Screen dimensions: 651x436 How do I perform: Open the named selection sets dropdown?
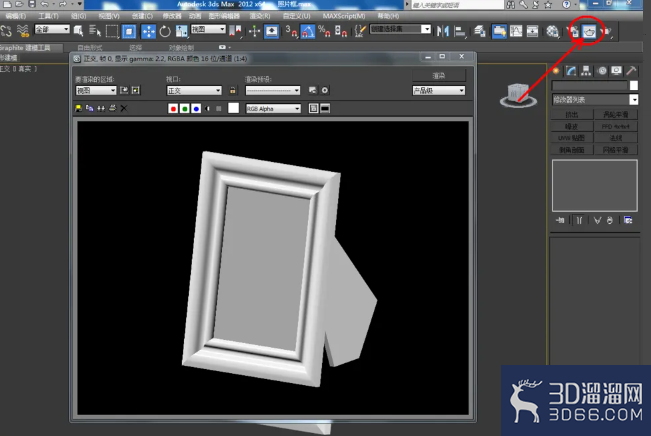pos(400,29)
